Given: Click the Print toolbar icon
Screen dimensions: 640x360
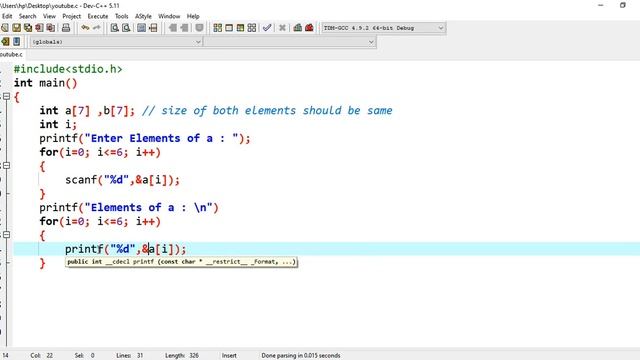Looking at the screenshot, I should (66, 28).
